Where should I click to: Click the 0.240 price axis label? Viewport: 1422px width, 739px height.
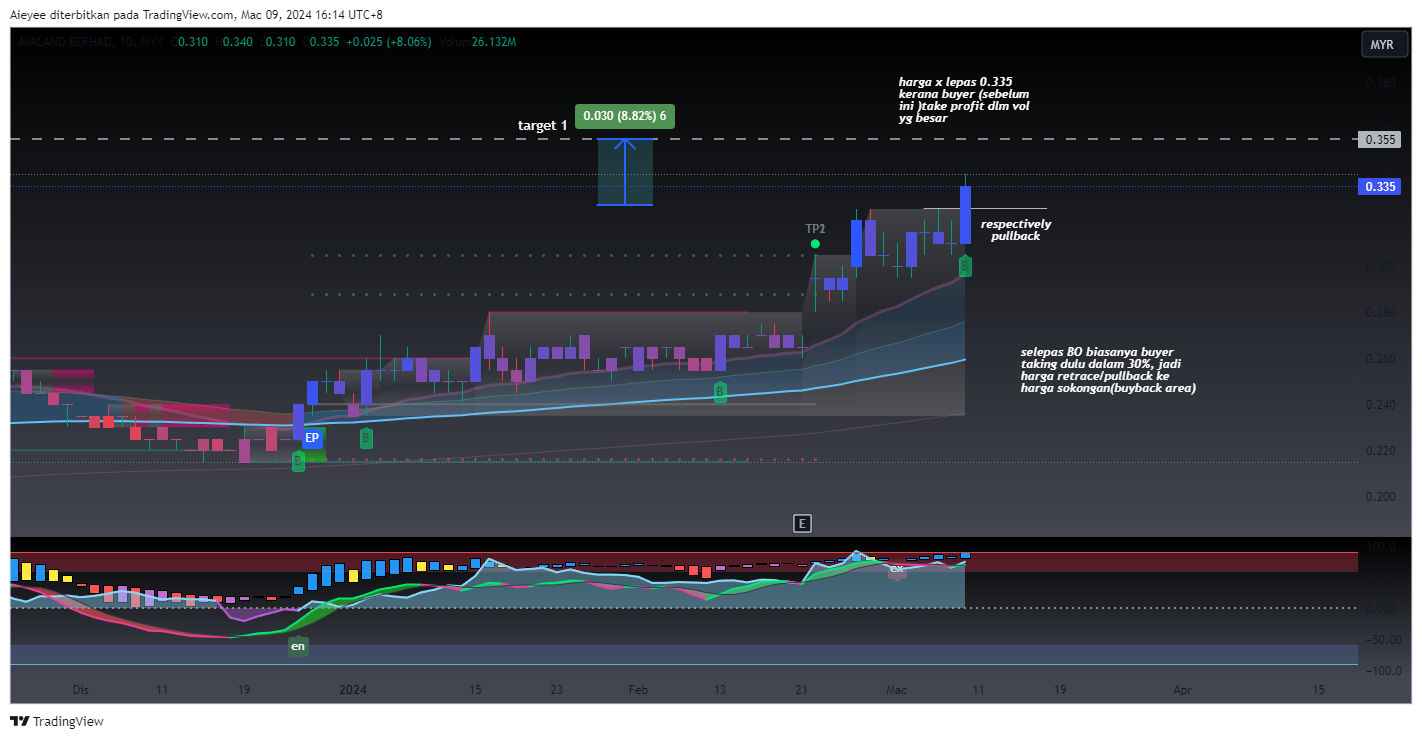(1380, 405)
